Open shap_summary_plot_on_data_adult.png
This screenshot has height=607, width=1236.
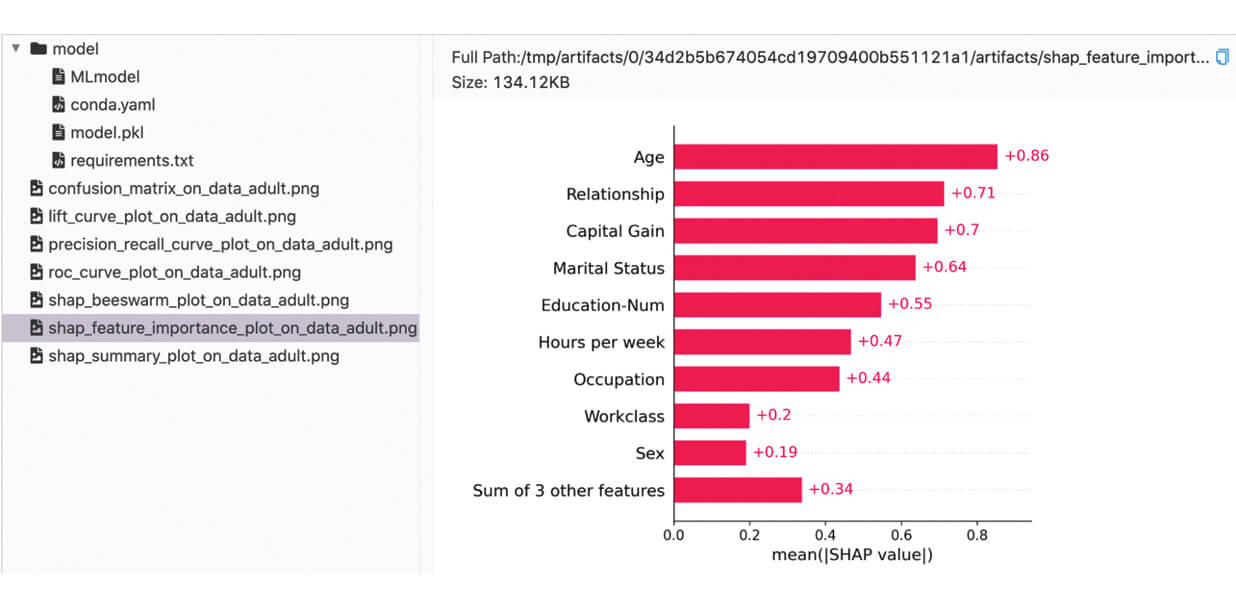193,356
